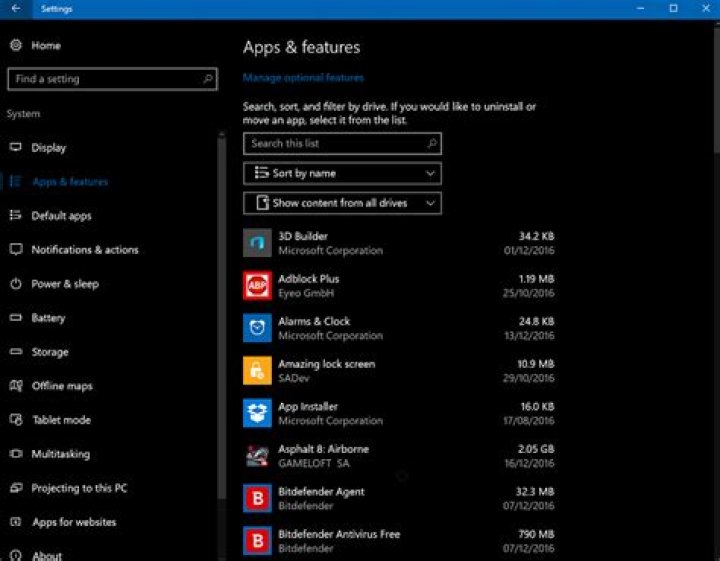Click the Eyeo GmbH publisher text
Screen dimensions: 720x561
[306, 293]
